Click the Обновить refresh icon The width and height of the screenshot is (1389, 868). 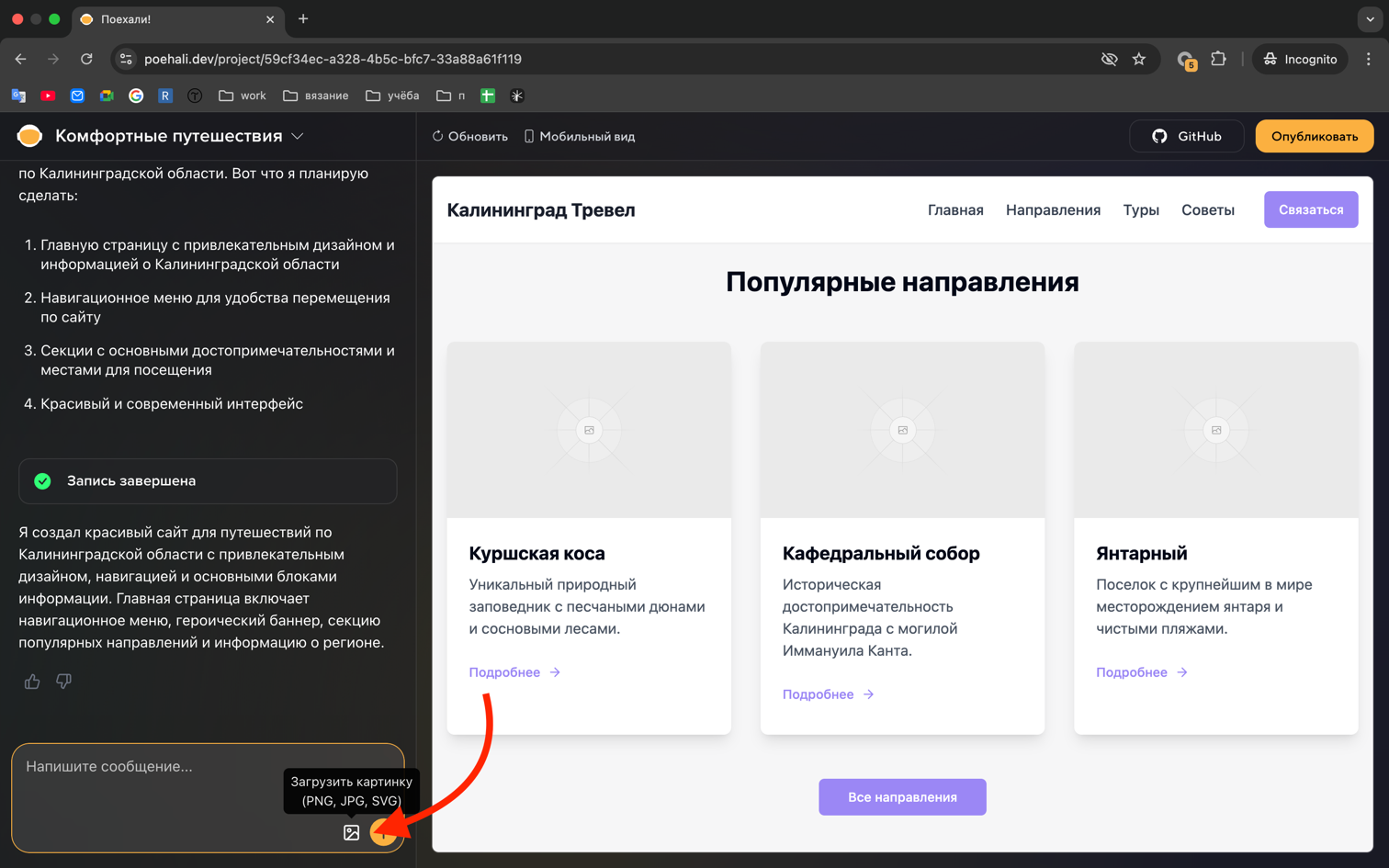coord(438,135)
